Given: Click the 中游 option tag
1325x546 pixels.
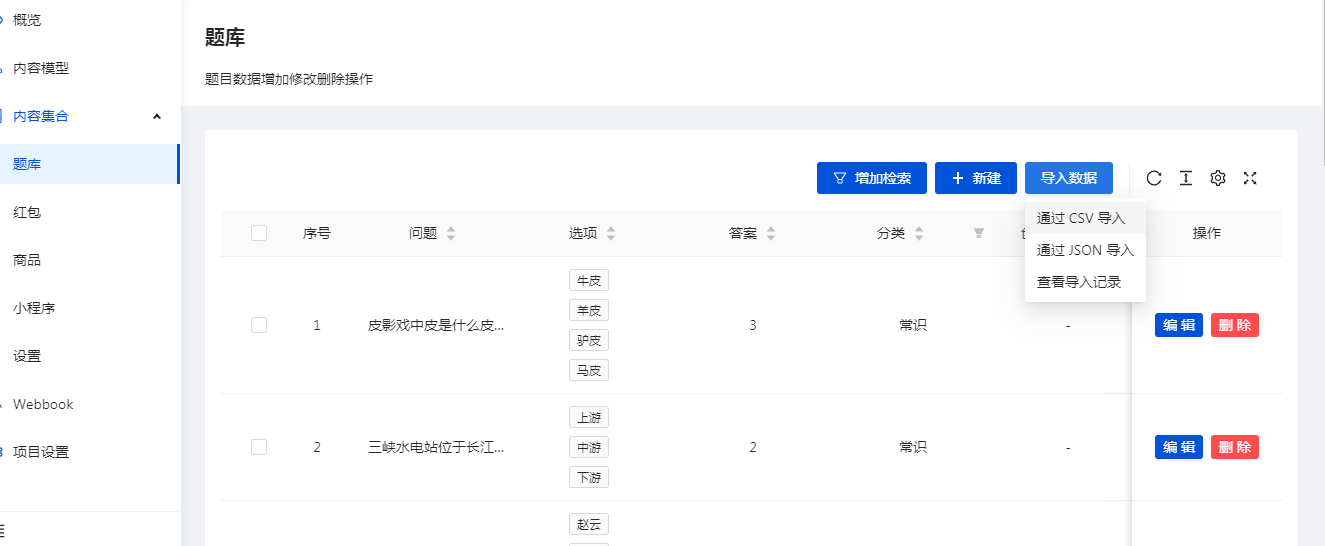Looking at the screenshot, I should pyautogui.click(x=589, y=447).
